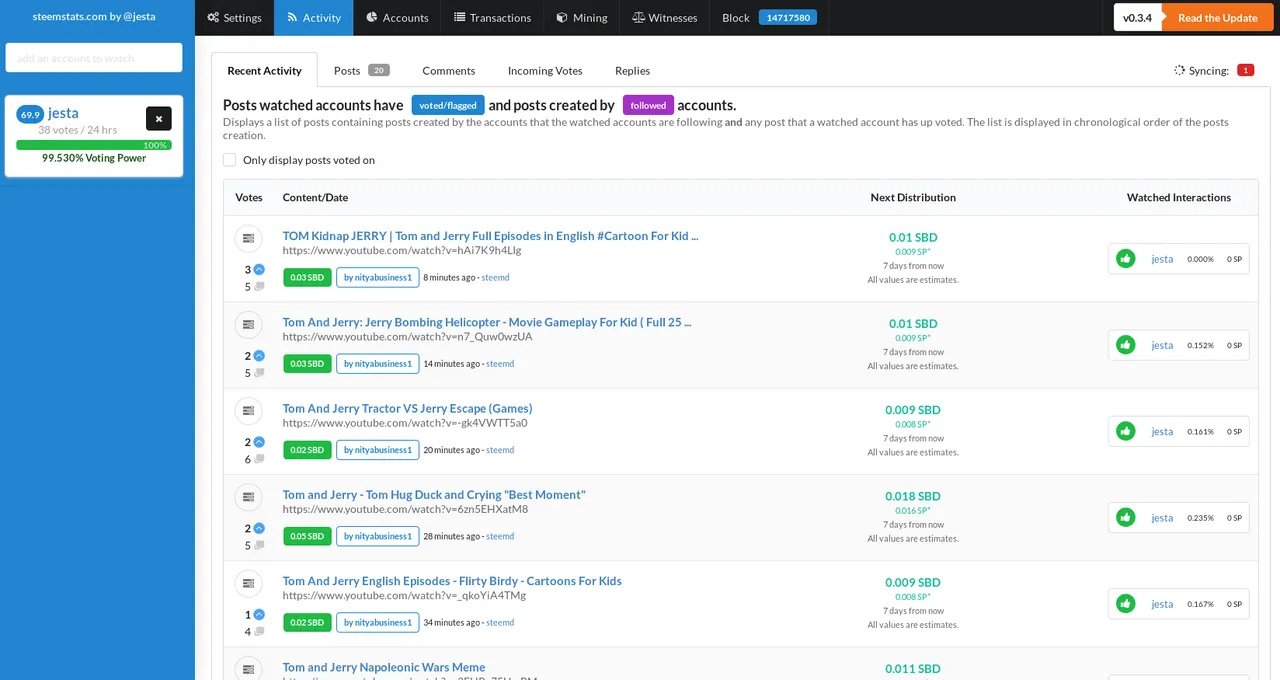Click comments icon on Tractor VS Jerry post
The width and height of the screenshot is (1280, 680).
click(x=259, y=459)
